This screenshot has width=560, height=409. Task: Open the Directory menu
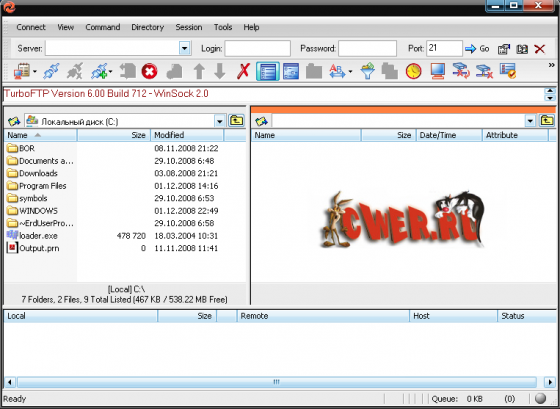[148, 27]
